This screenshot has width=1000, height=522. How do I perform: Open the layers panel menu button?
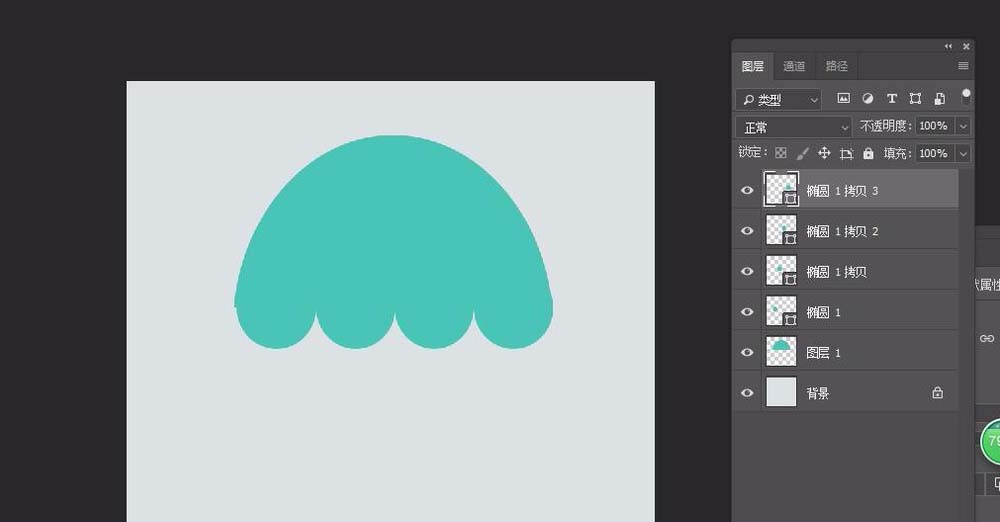coord(963,66)
